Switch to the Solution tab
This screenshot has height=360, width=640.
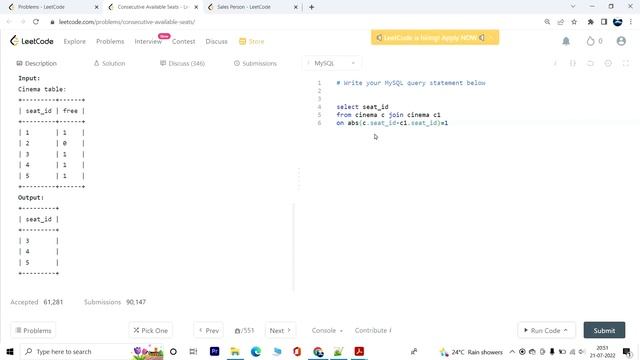(x=109, y=63)
